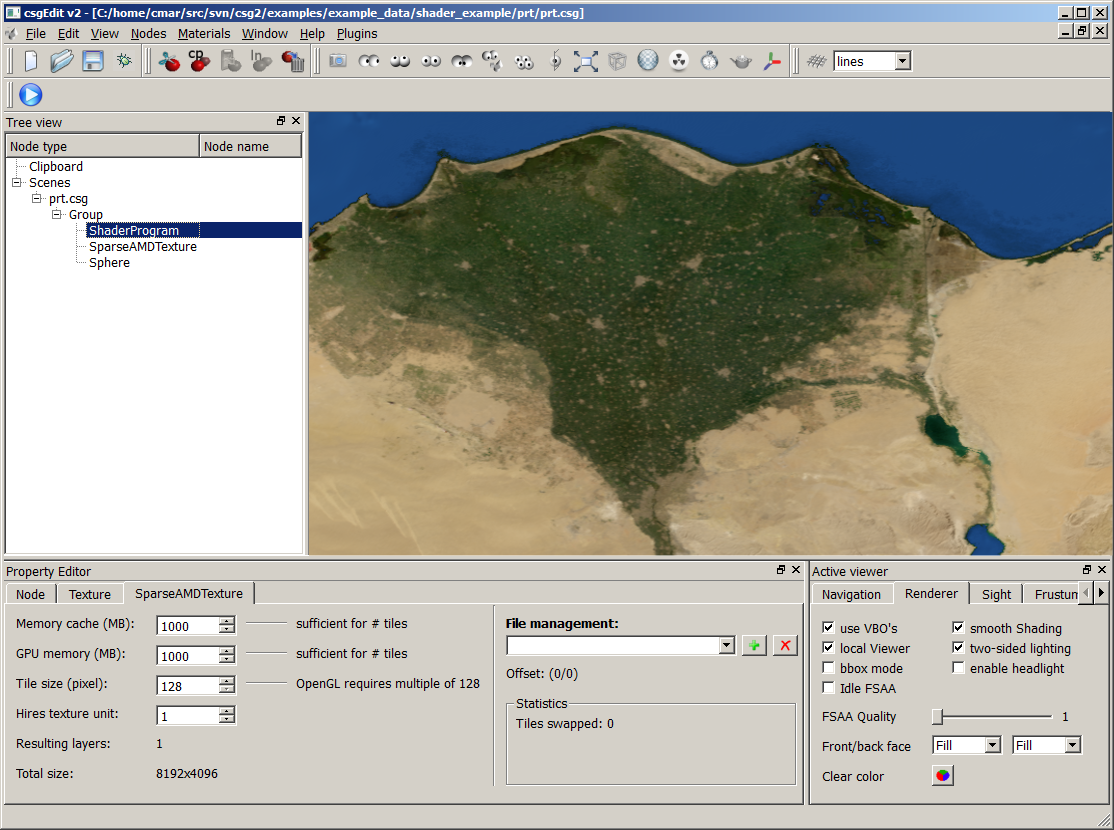This screenshot has width=1114, height=830.
Task: Click the blue play button
Action: [x=31, y=95]
